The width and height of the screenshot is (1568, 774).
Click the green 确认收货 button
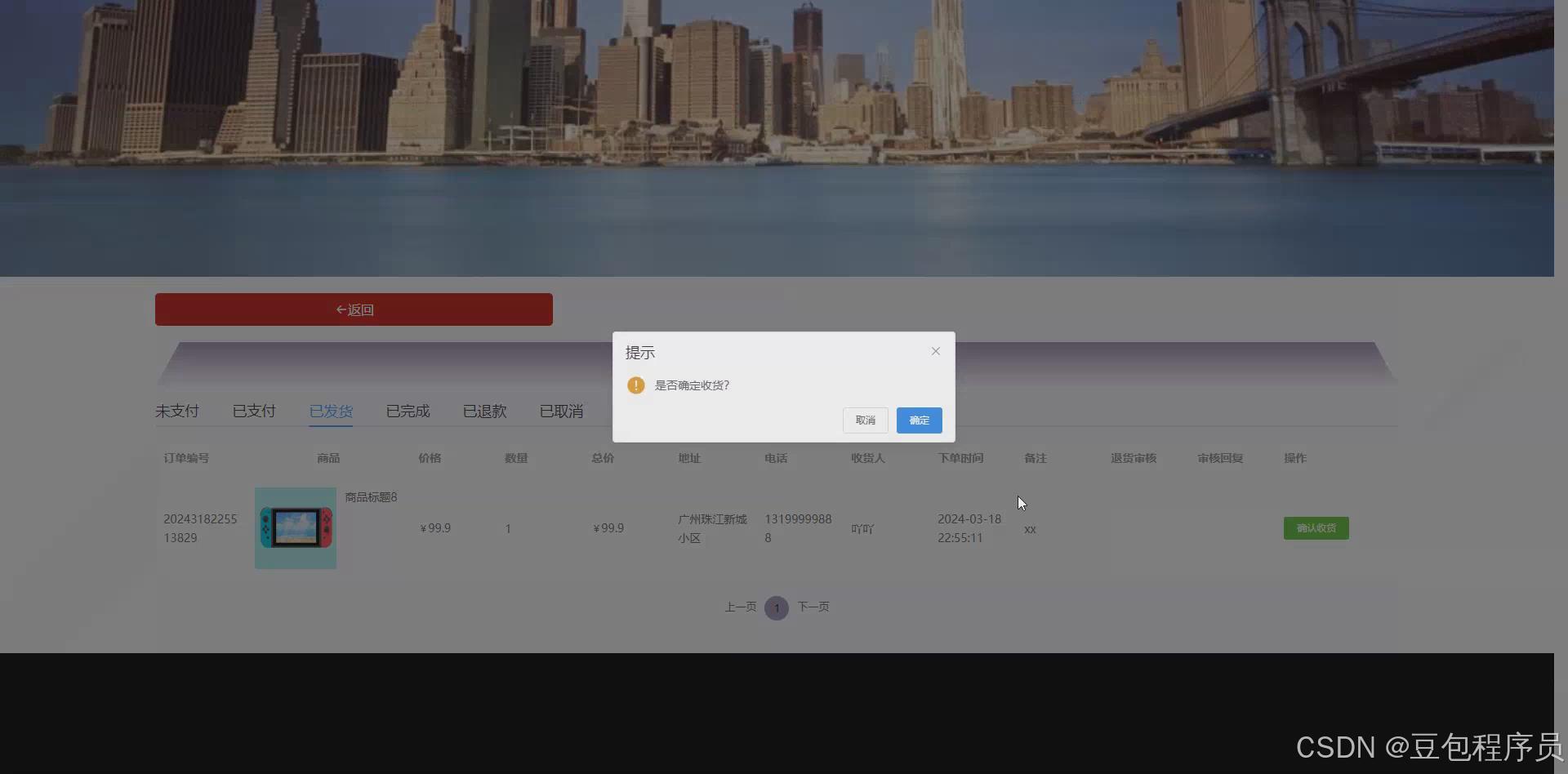tap(1316, 528)
